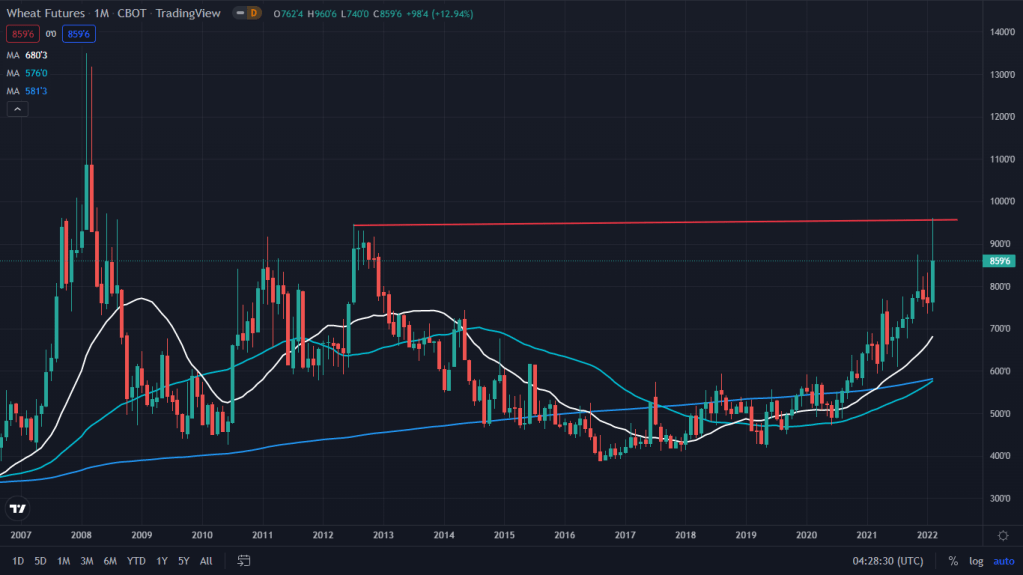The image size is (1023, 575).
Task: Click the TradingView logo on the chart
Action: click(17, 509)
